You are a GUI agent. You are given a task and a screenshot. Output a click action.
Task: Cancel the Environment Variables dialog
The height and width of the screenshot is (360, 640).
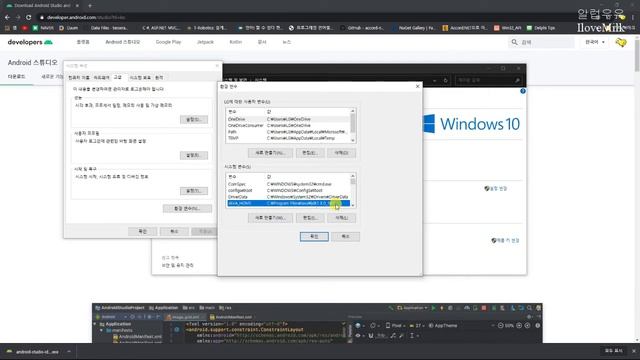pos(345,236)
